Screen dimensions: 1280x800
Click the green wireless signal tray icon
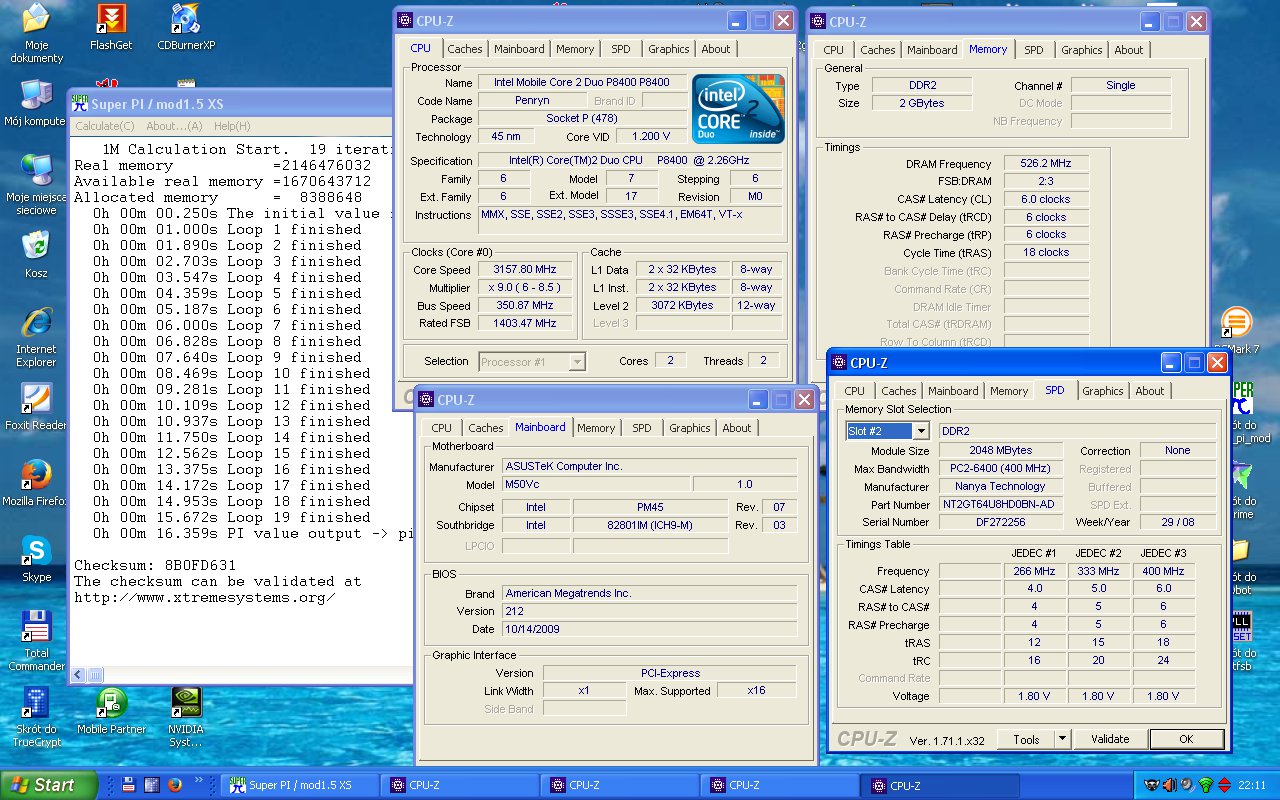[1205, 785]
